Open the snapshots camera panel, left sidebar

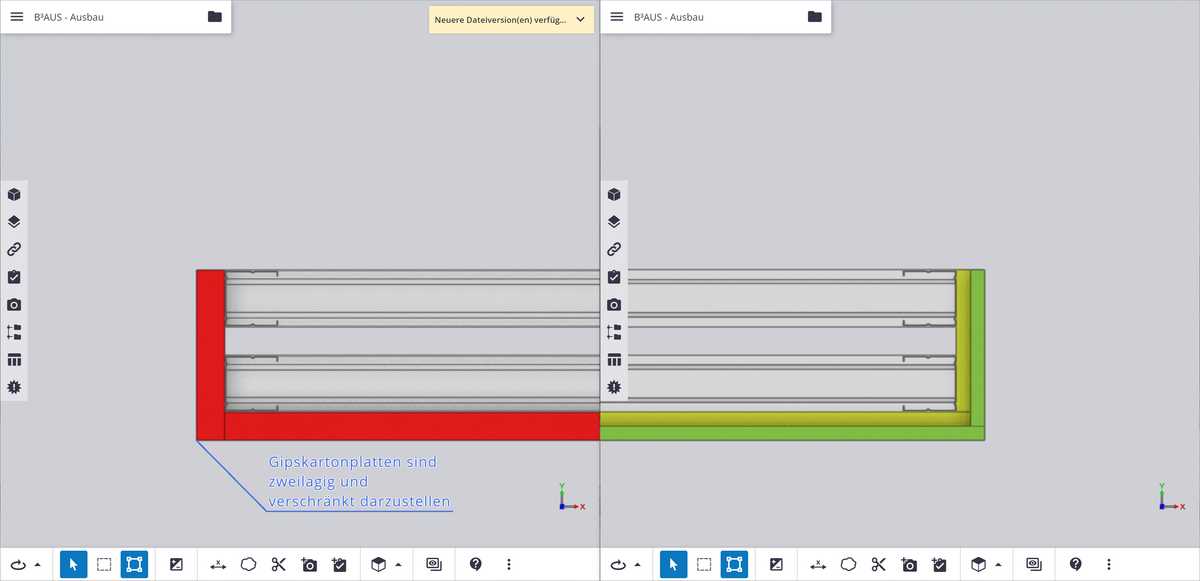(x=14, y=304)
